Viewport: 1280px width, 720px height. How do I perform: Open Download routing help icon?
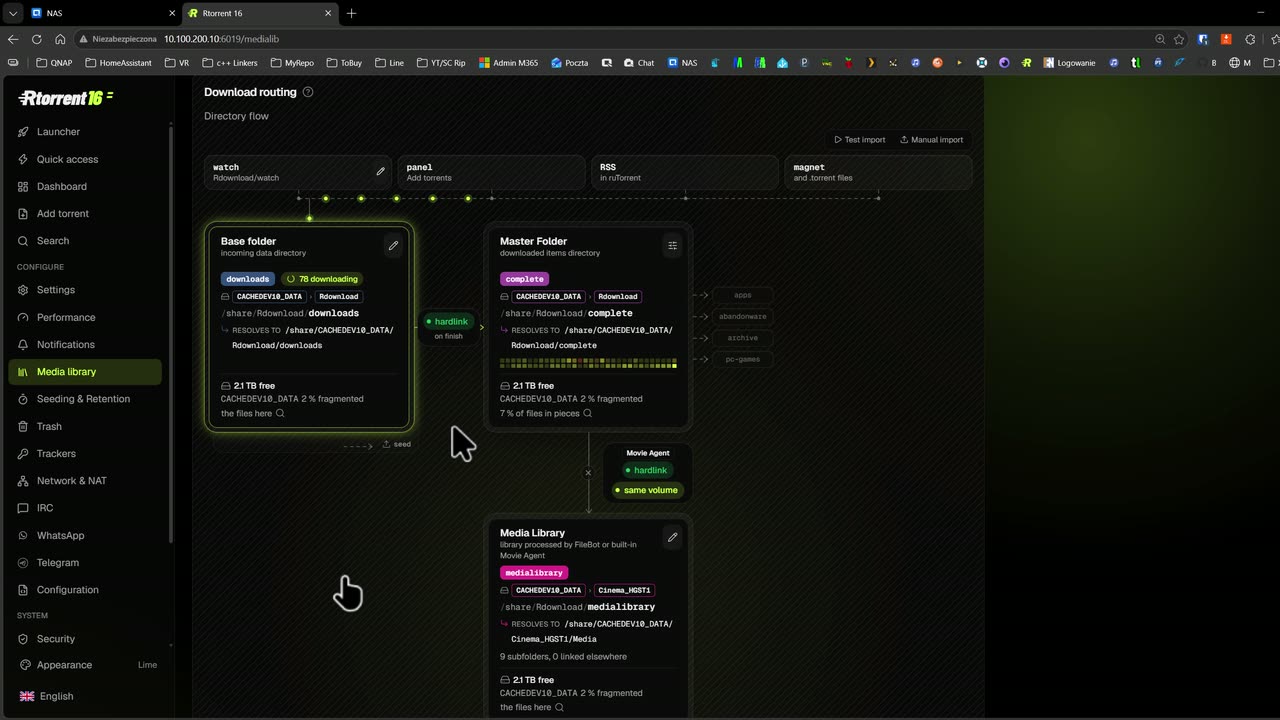[x=308, y=92]
